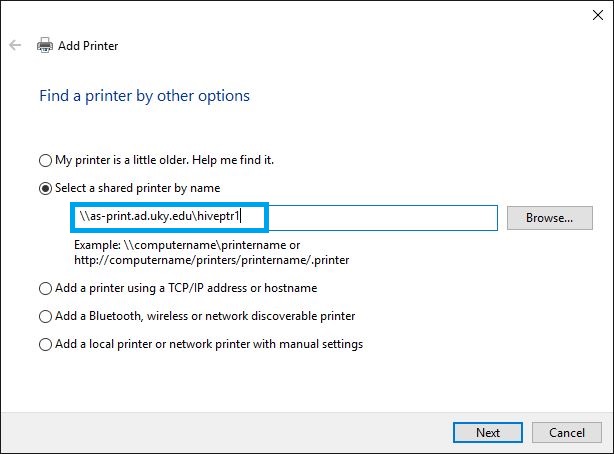This screenshot has height=454, width=614.
Task: Click the 'Find a printer by other options' heading
Action: 144,96
